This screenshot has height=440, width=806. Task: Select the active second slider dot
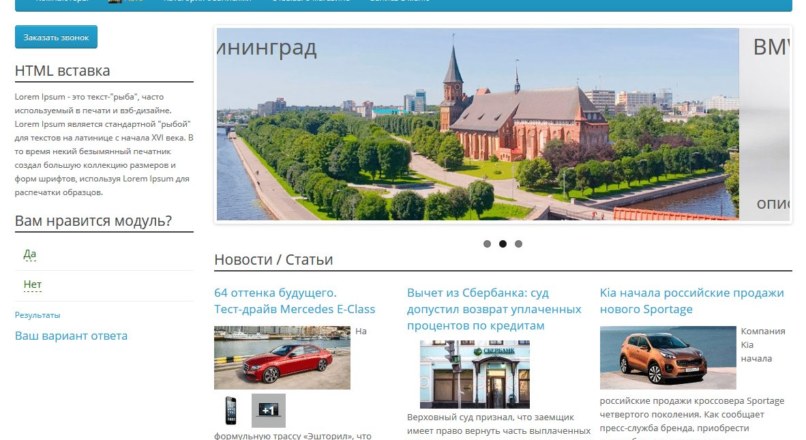(x=503, y=244)
